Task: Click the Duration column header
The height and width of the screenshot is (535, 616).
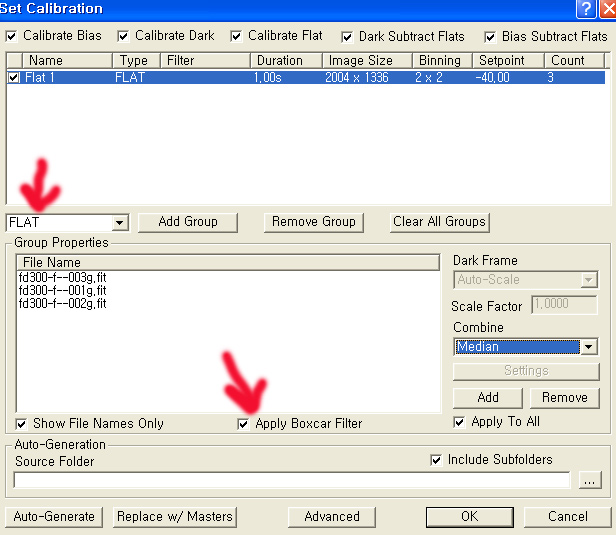Action: pyautogui.click(x=279, y=61)
